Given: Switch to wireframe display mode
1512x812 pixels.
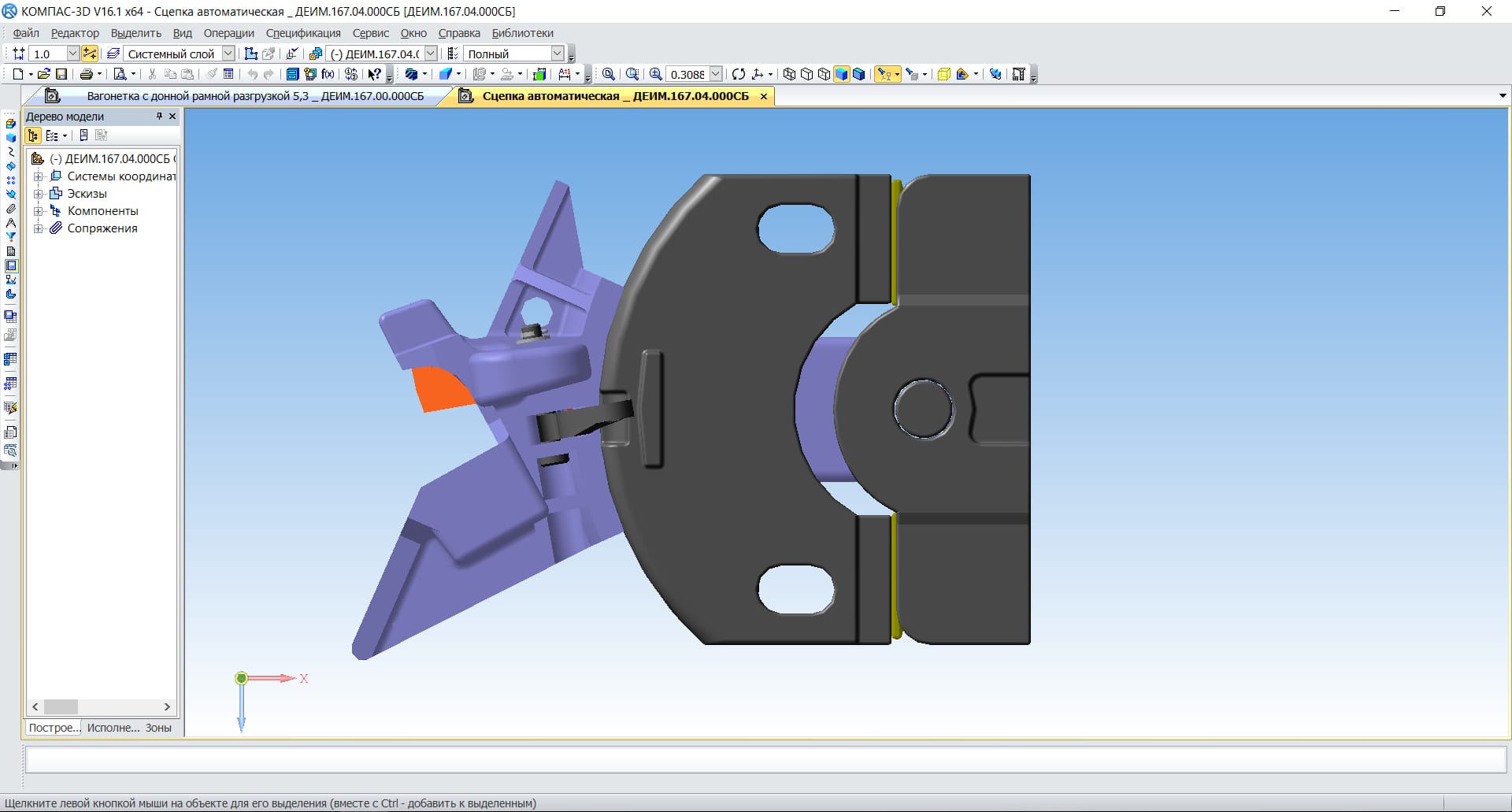Looking at the screenshot, I should click(789, 74).
